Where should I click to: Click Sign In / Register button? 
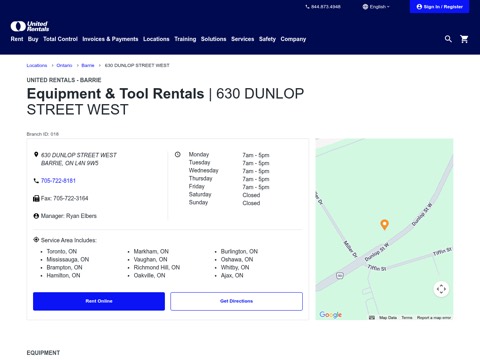pos(439,7)
